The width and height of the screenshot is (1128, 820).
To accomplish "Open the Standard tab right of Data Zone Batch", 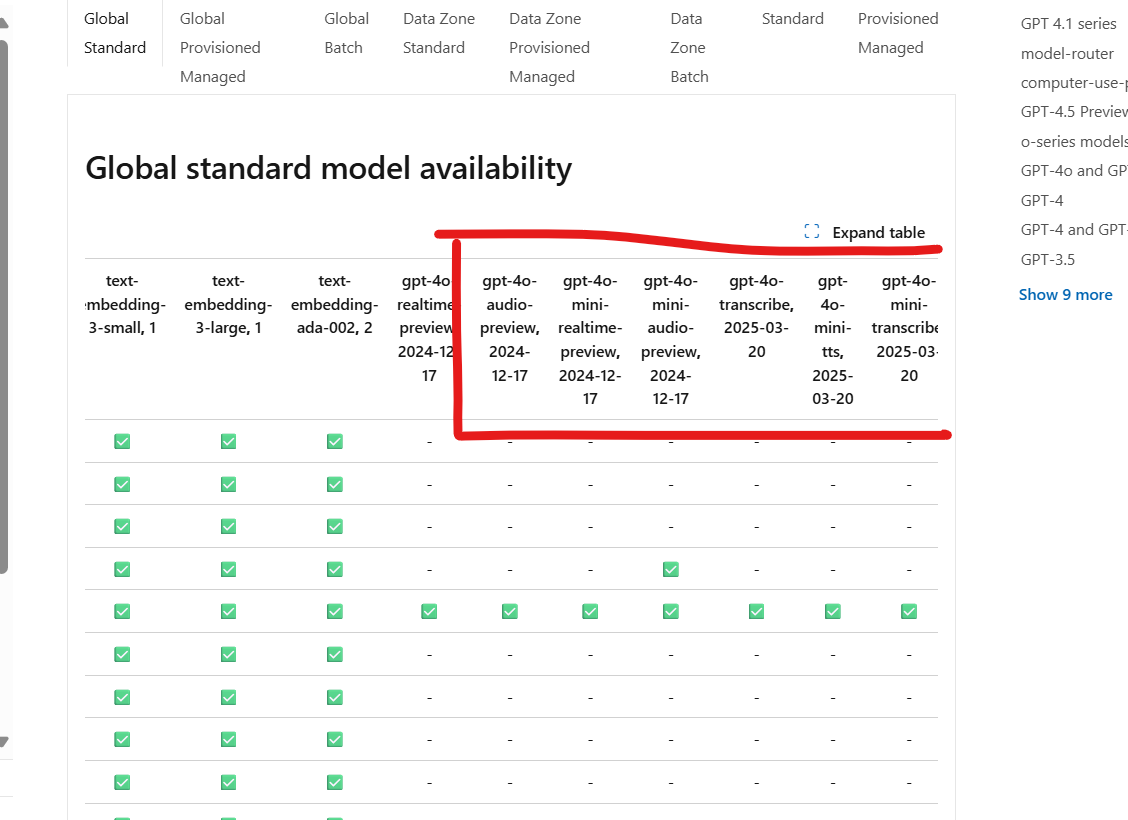I will point(793,19).
